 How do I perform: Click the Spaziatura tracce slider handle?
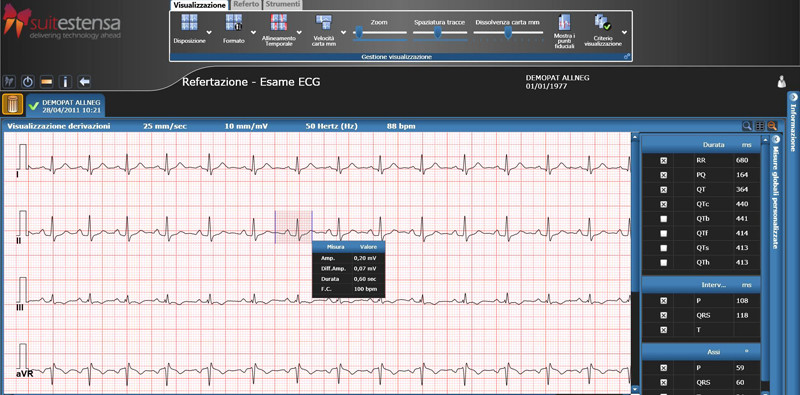437,32
